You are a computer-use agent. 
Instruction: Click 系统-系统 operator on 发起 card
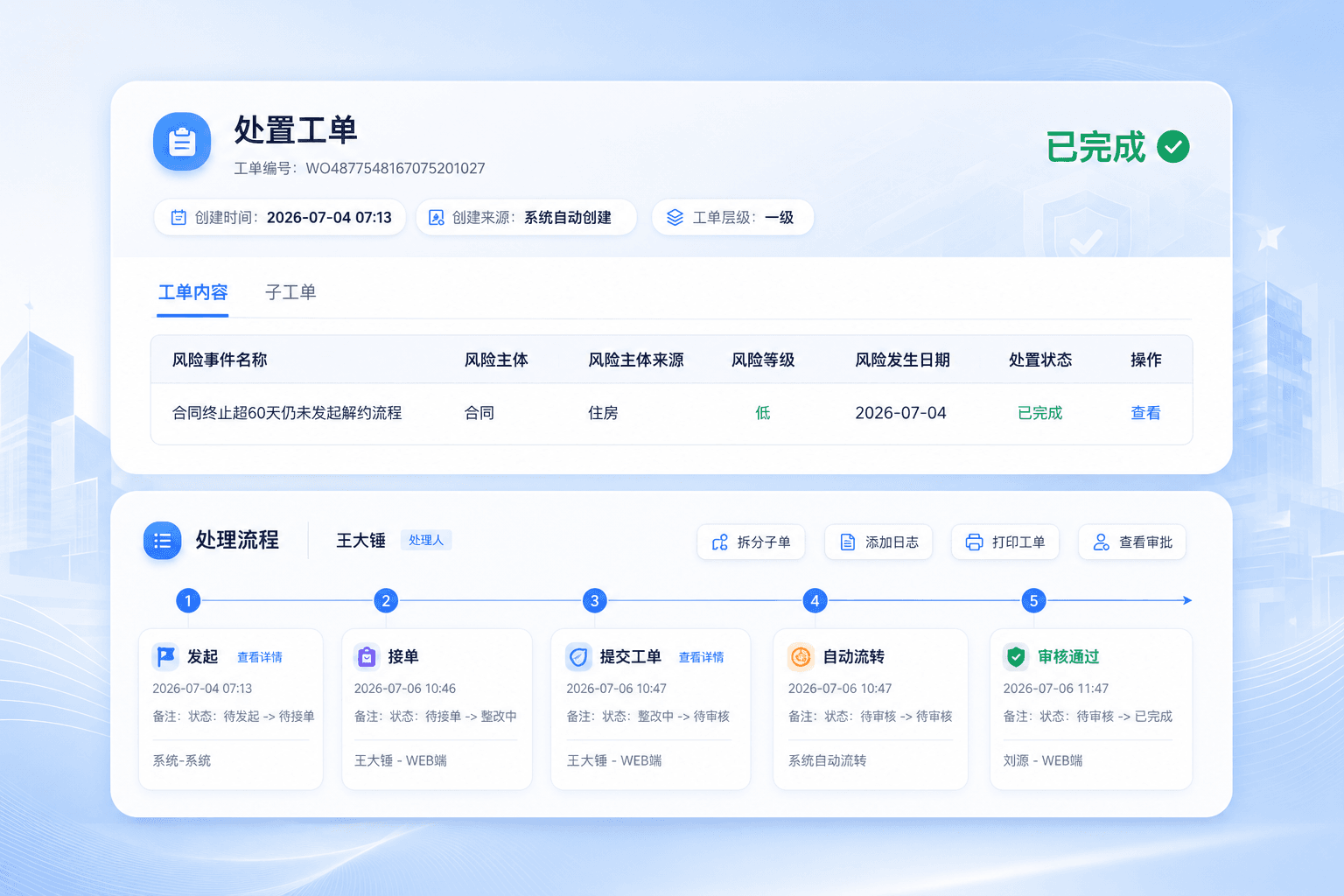[182, 760]
